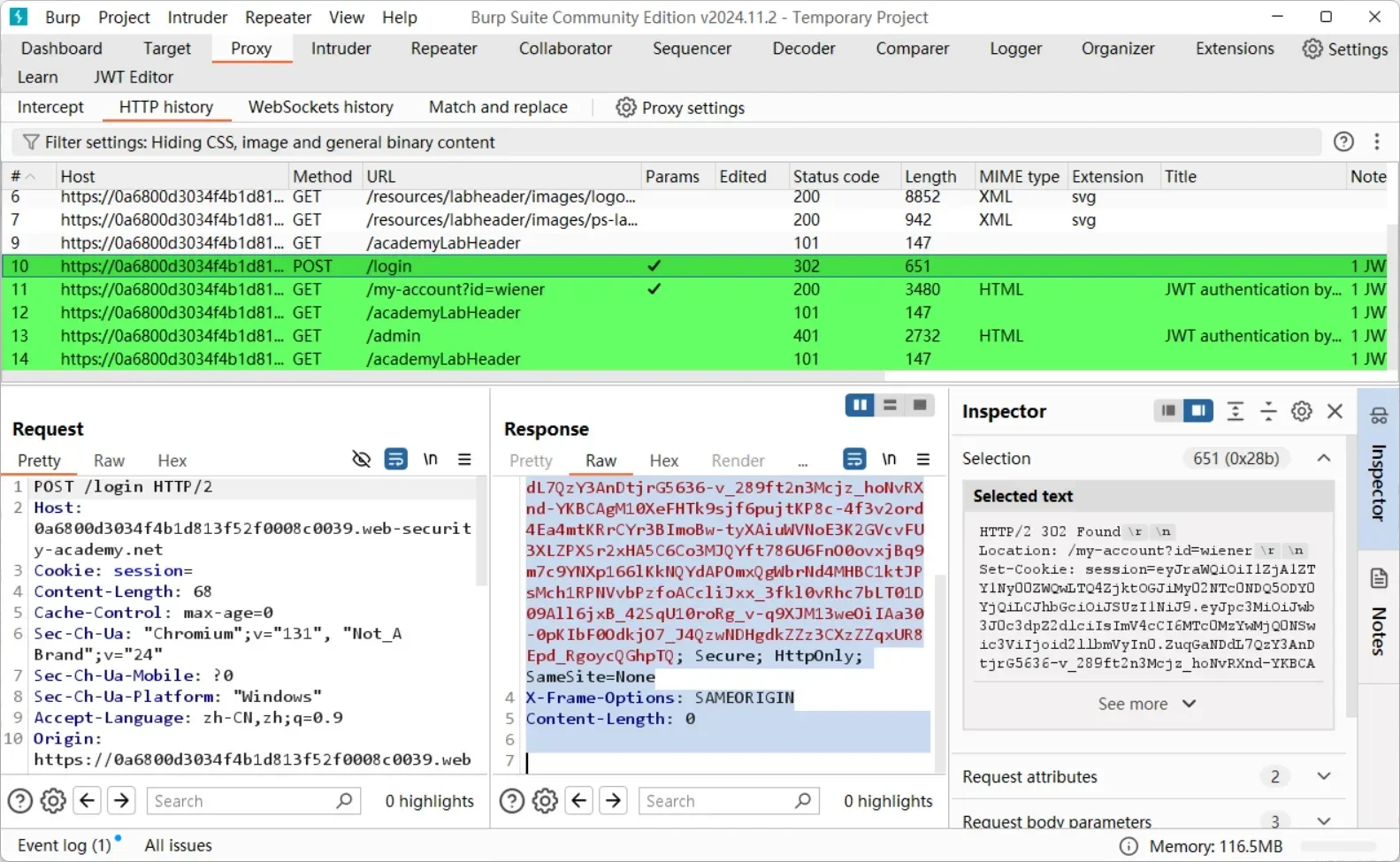Open help for HTTP history filter
1400x862 pixels.
1343,141
